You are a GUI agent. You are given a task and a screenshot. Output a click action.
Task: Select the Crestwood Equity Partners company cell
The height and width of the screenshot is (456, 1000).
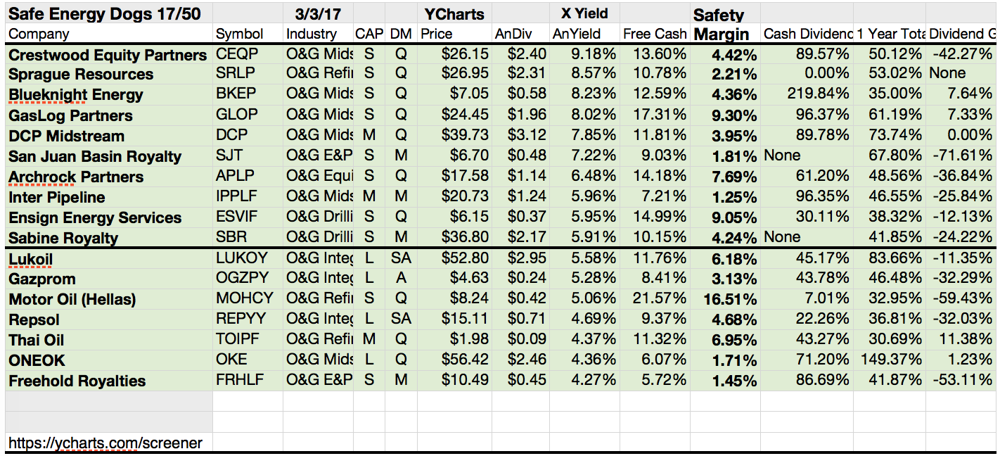(109, 55)
